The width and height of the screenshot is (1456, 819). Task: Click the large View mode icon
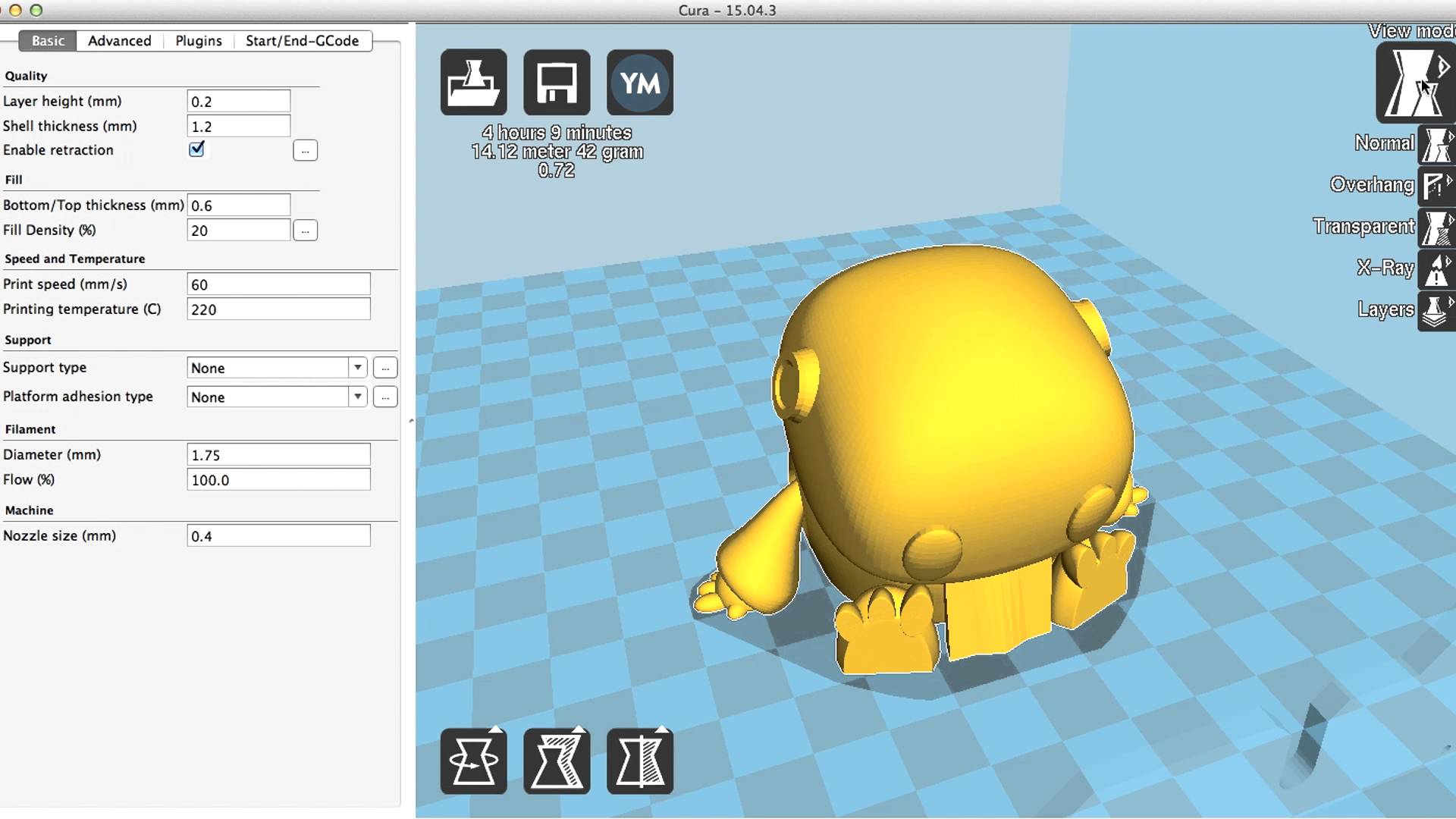1416,83
